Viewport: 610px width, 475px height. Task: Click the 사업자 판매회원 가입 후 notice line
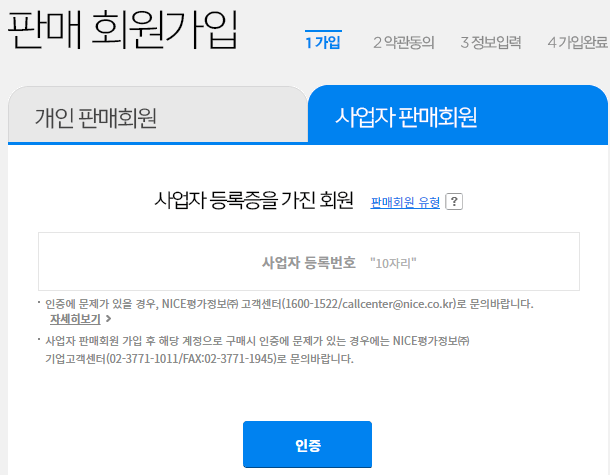click(257, 341)
